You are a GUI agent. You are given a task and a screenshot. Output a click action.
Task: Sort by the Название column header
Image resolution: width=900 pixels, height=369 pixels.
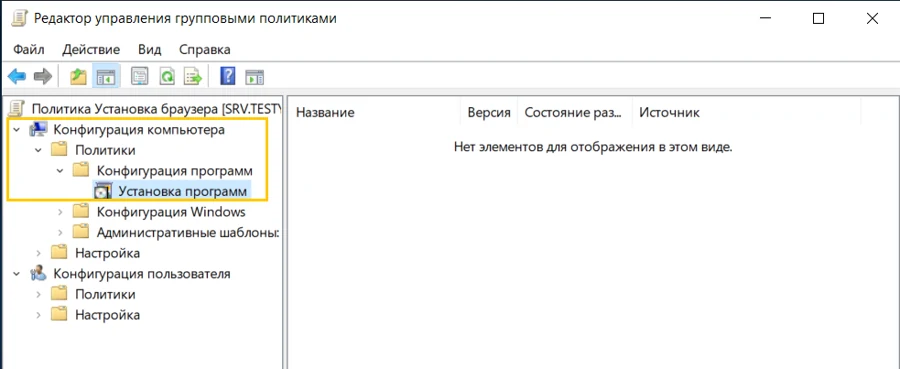pos(374,112)
